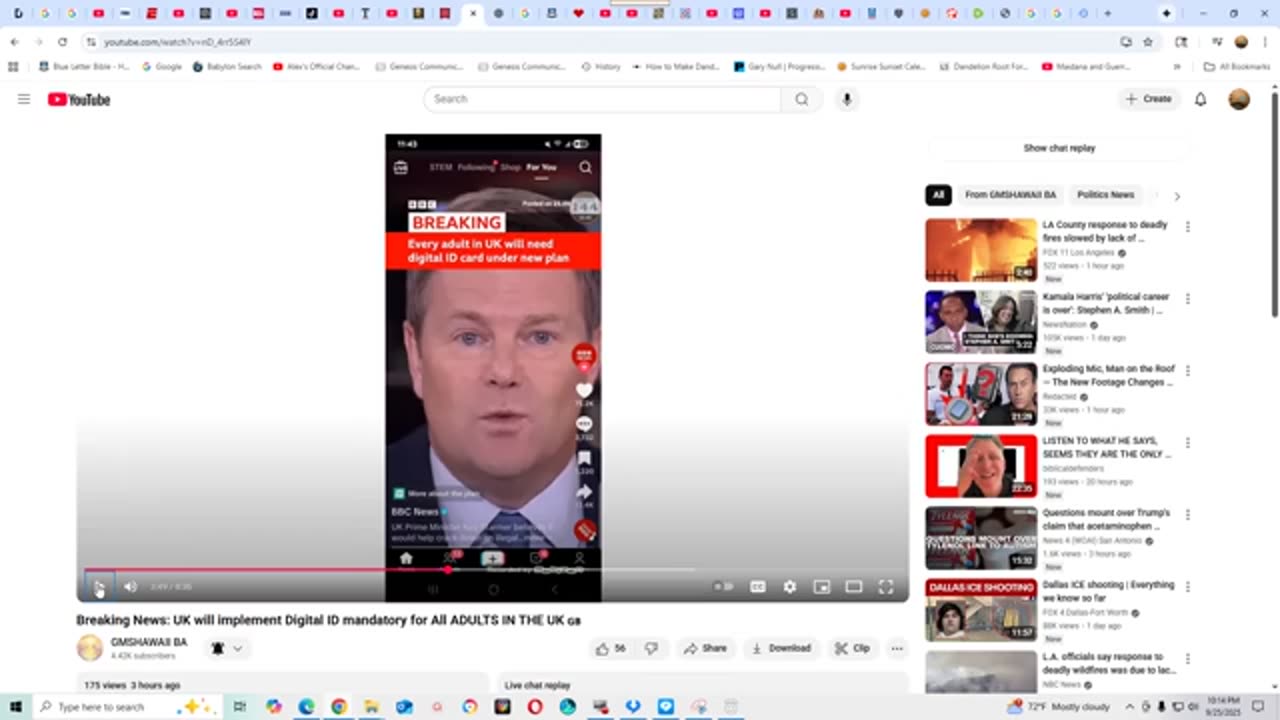Viewport: 1280px width, 720px height.
Task: Select the Politics News chip
Action: [x=1105, y=195]
